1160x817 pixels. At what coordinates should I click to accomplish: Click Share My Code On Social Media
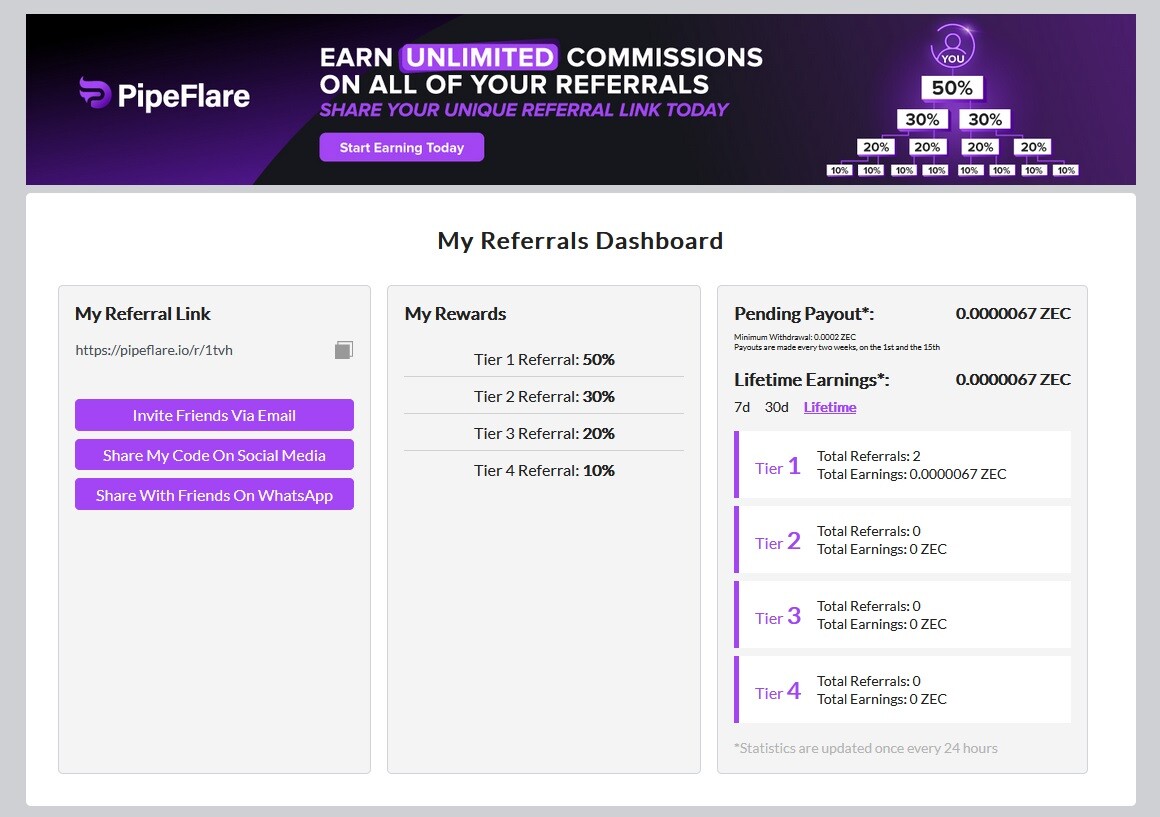point(215,455)
